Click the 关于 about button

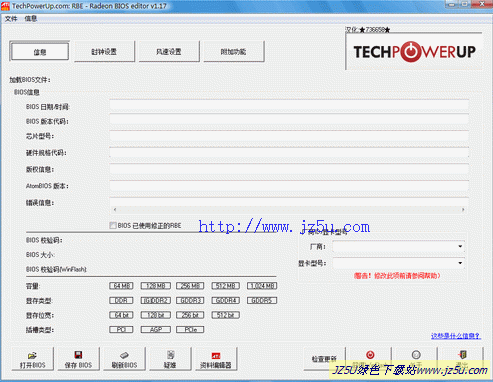[x=416, y=359]
